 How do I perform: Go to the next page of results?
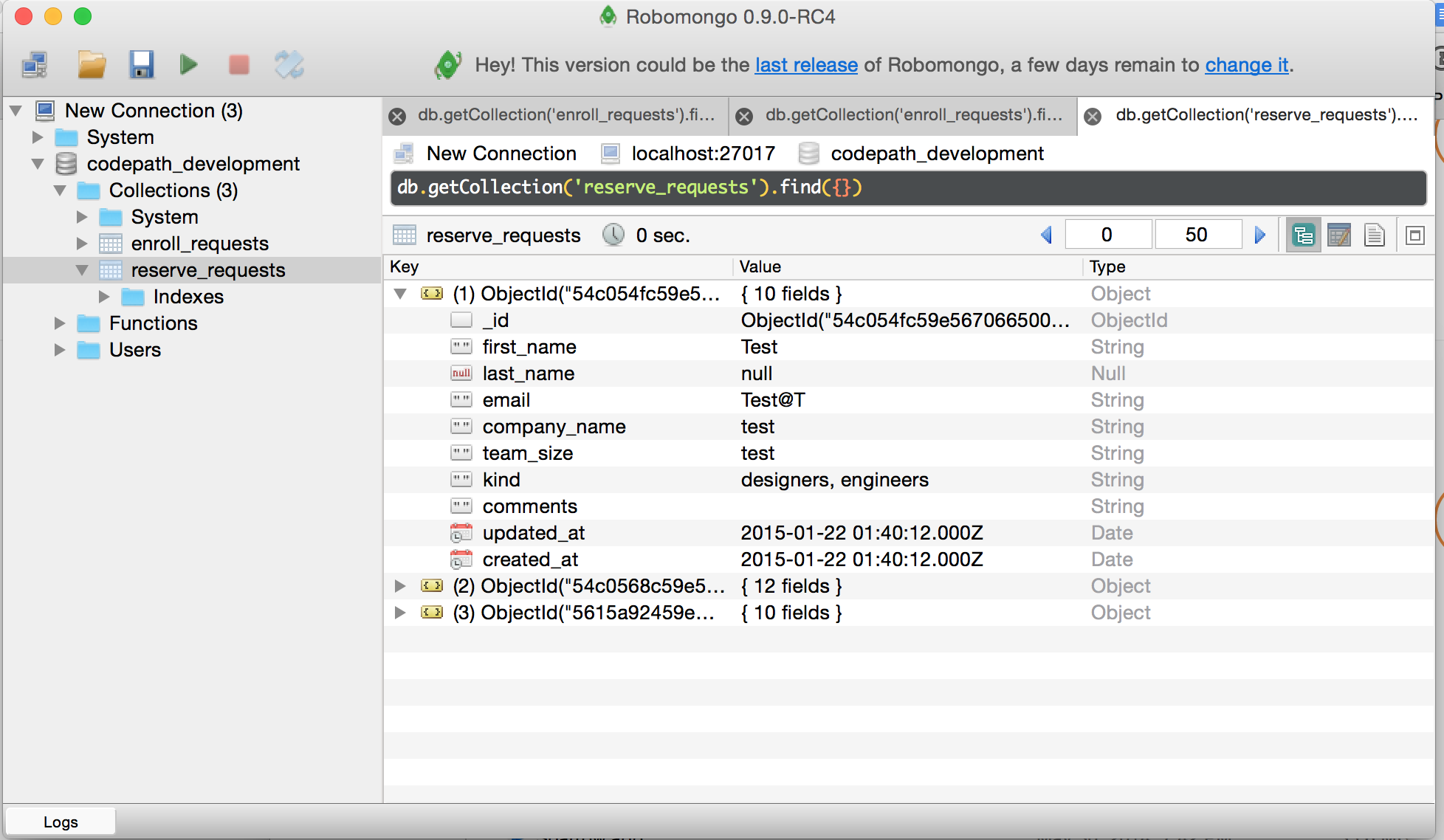click(1260, 235)
